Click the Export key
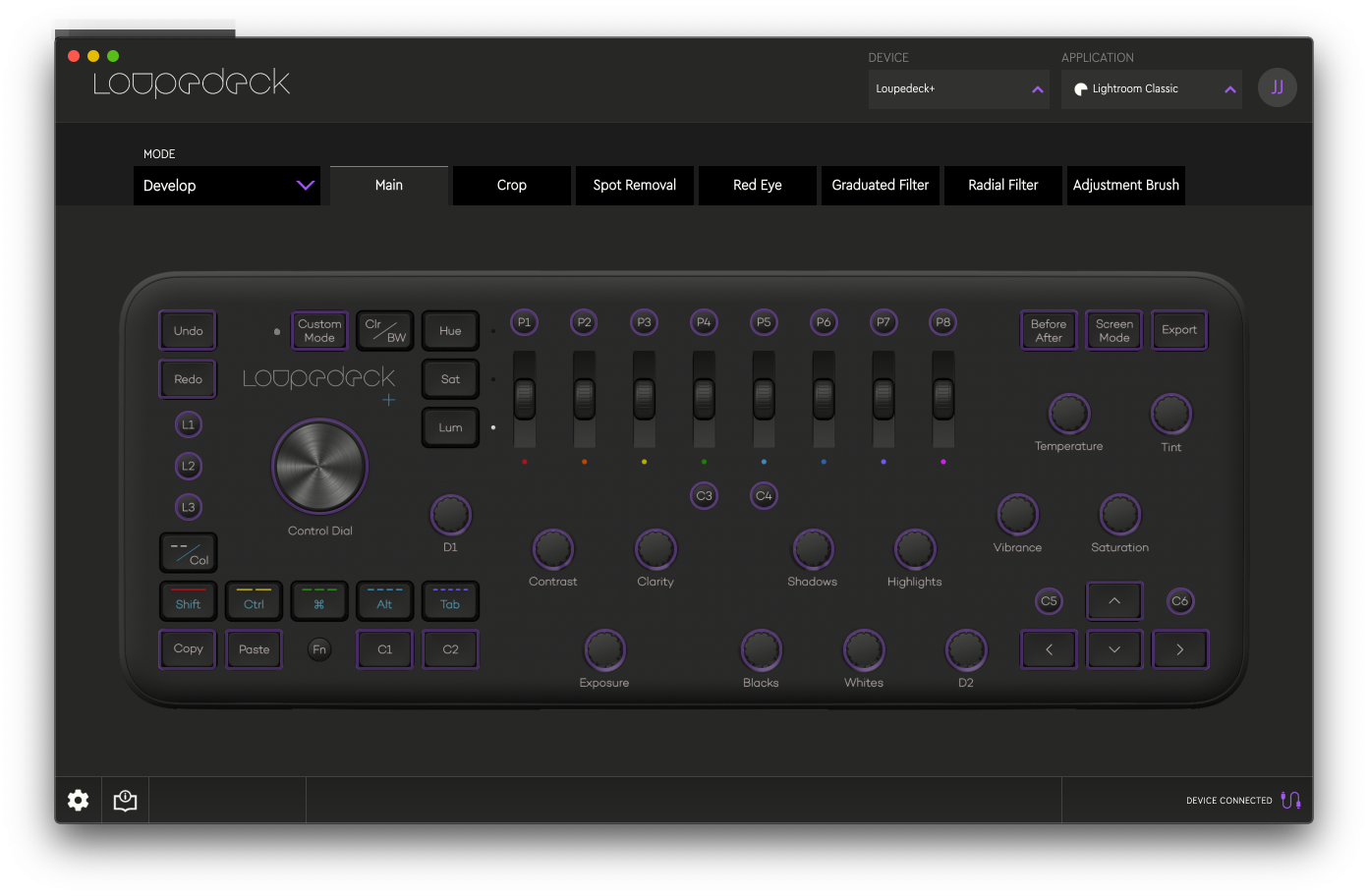 tap(1179, 331)
